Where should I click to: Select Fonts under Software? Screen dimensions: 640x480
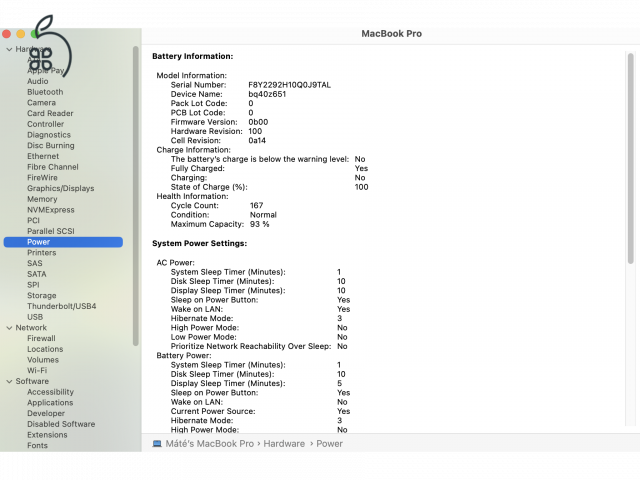tap(37, 445)
